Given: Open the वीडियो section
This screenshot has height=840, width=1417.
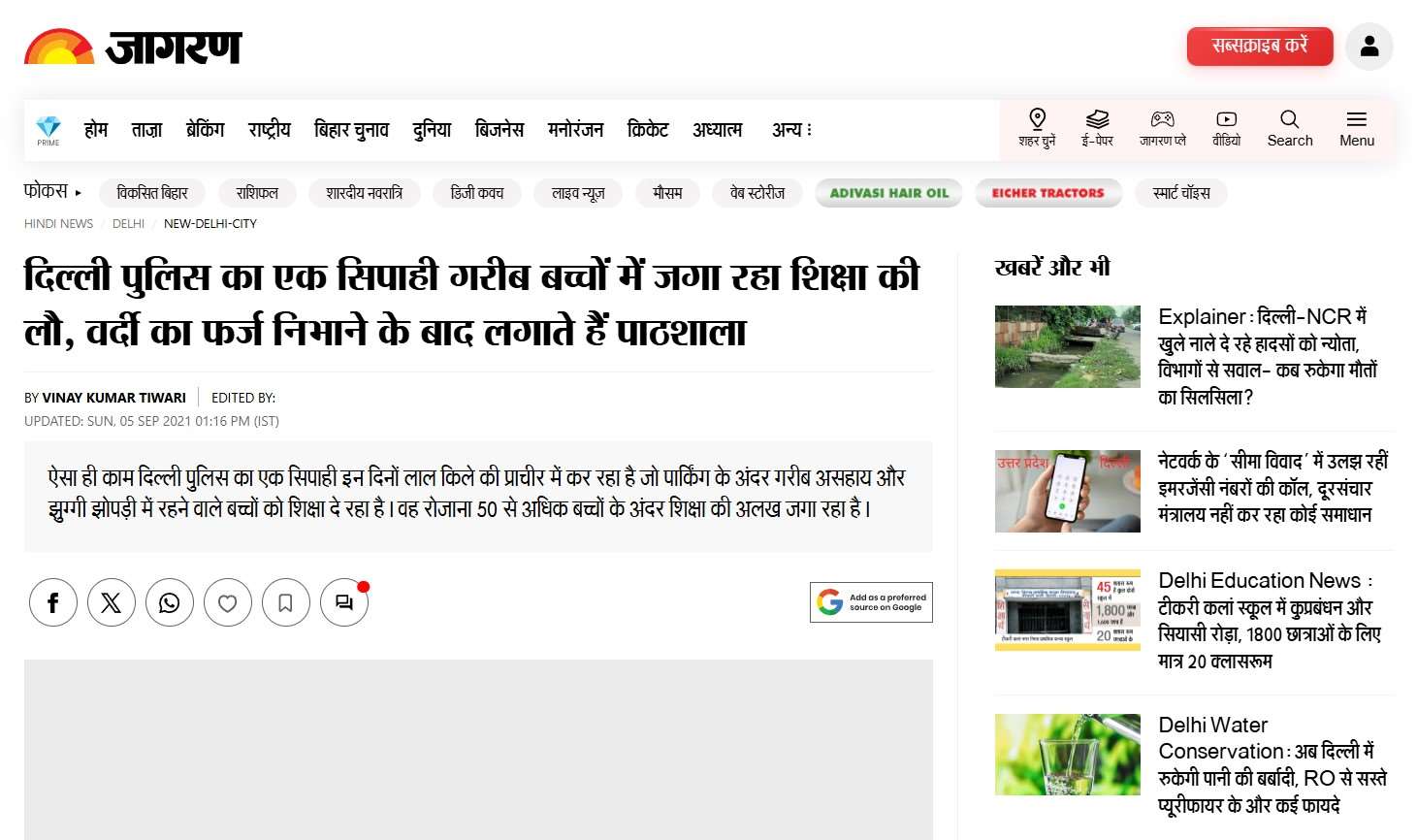Looking at the screenshot, I should click(1226, 129).
